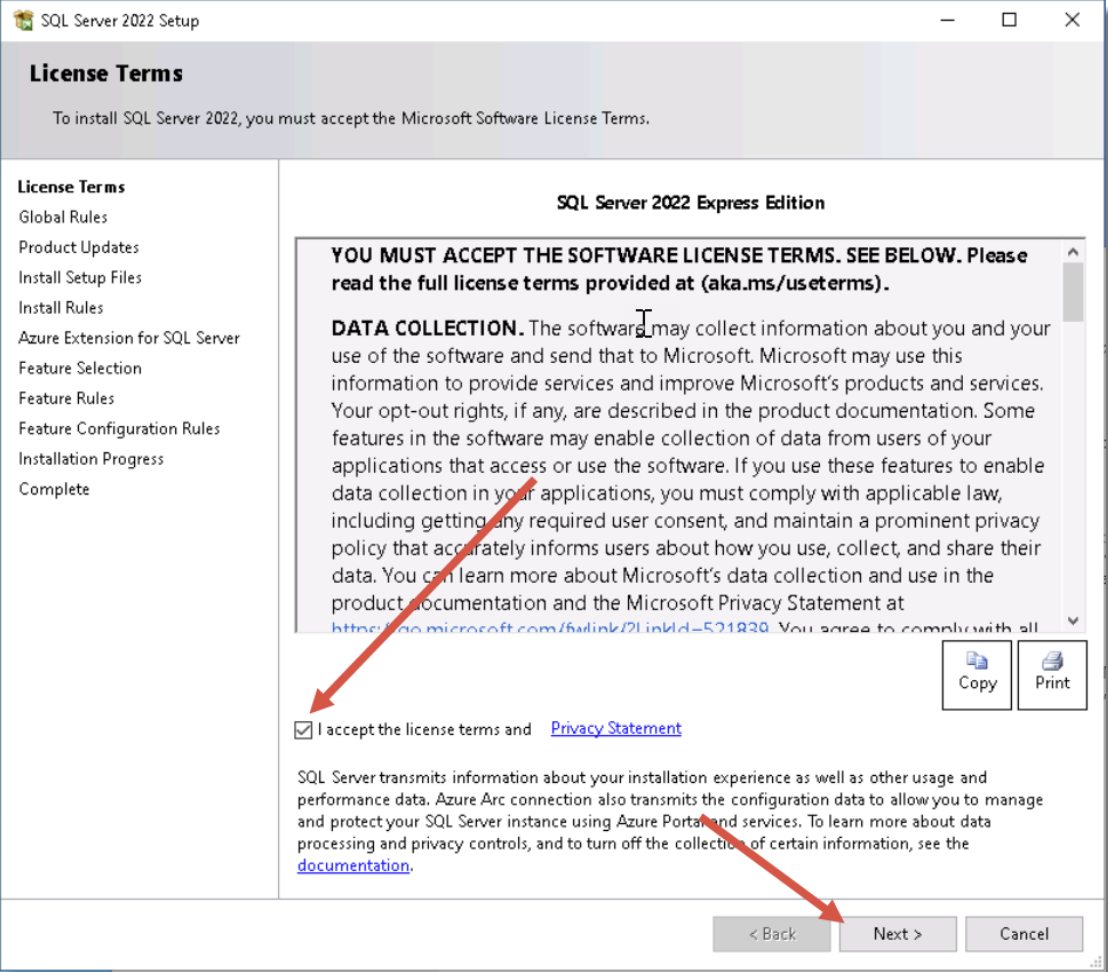This screenshot has width=1108, height=972.
Task: Click the license text scrollbar thumb
Action: [1073, 292]
